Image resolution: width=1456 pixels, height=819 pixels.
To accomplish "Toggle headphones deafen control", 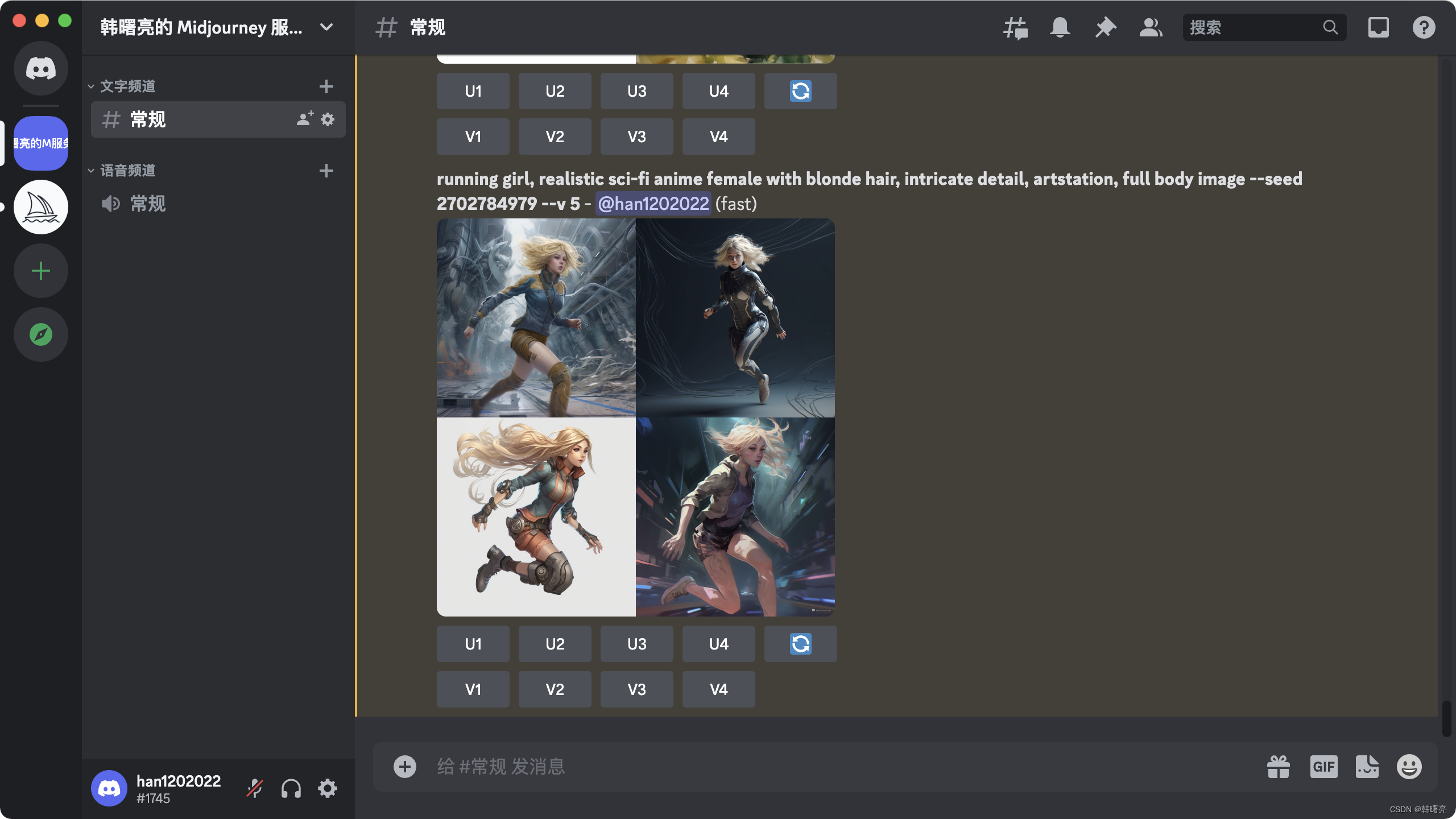I will (291, 788).
